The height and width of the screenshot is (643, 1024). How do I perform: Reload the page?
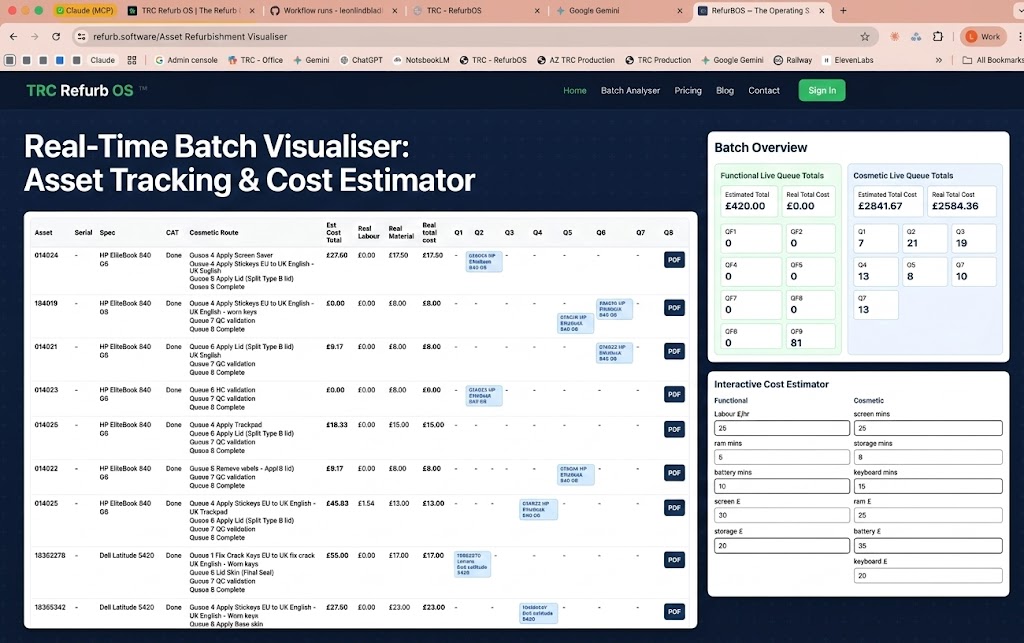[56, 37]
